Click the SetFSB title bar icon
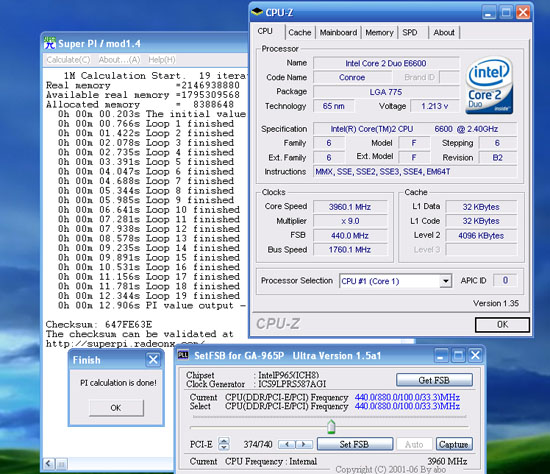 [x=183, y=355]
